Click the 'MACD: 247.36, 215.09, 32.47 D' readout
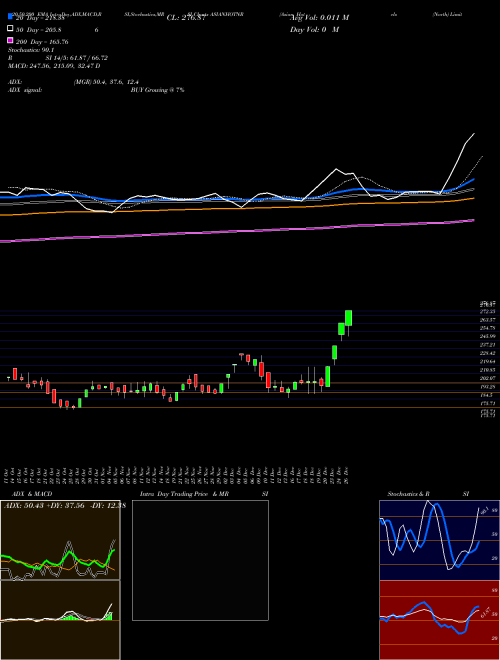500x660 pixels. coord(54,66)
